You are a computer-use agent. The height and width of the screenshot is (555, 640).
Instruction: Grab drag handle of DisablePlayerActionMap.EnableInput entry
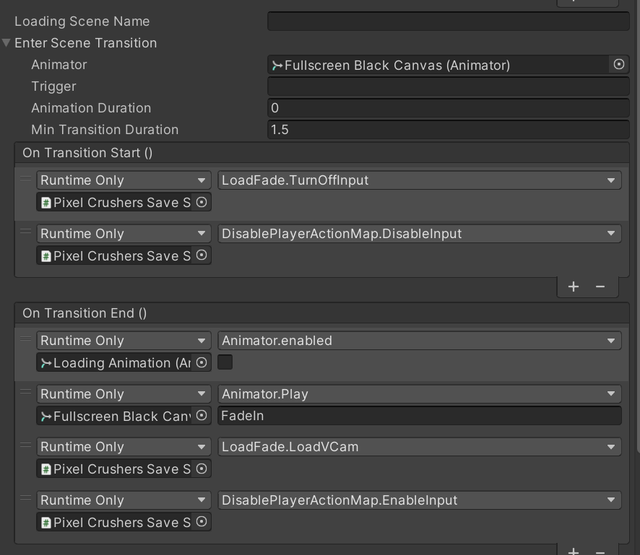(x=26, y=498)
